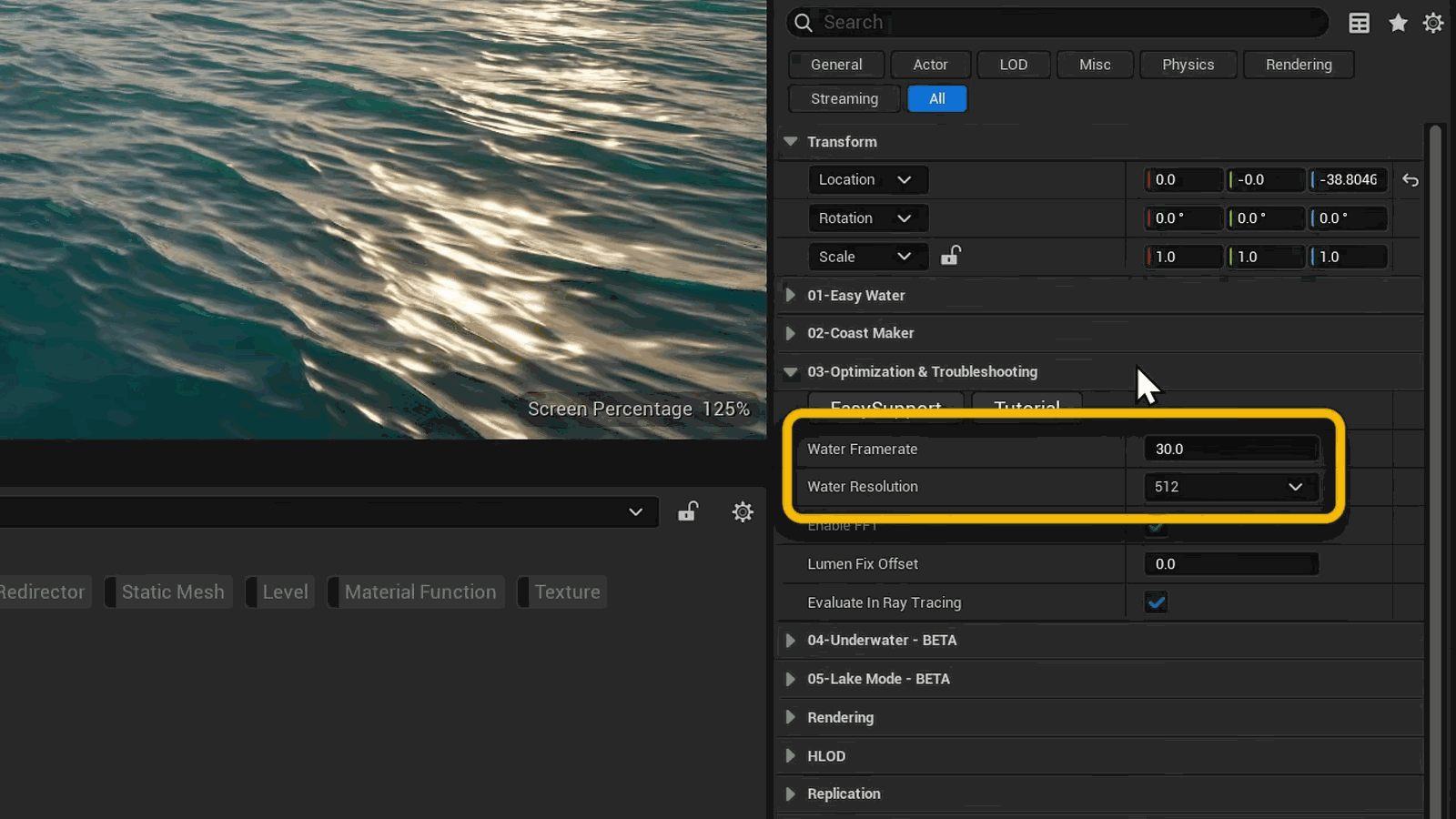The image size is (1456, 819).
Task: Open the content browser settings gear
Action: click(x=743, y=512)
